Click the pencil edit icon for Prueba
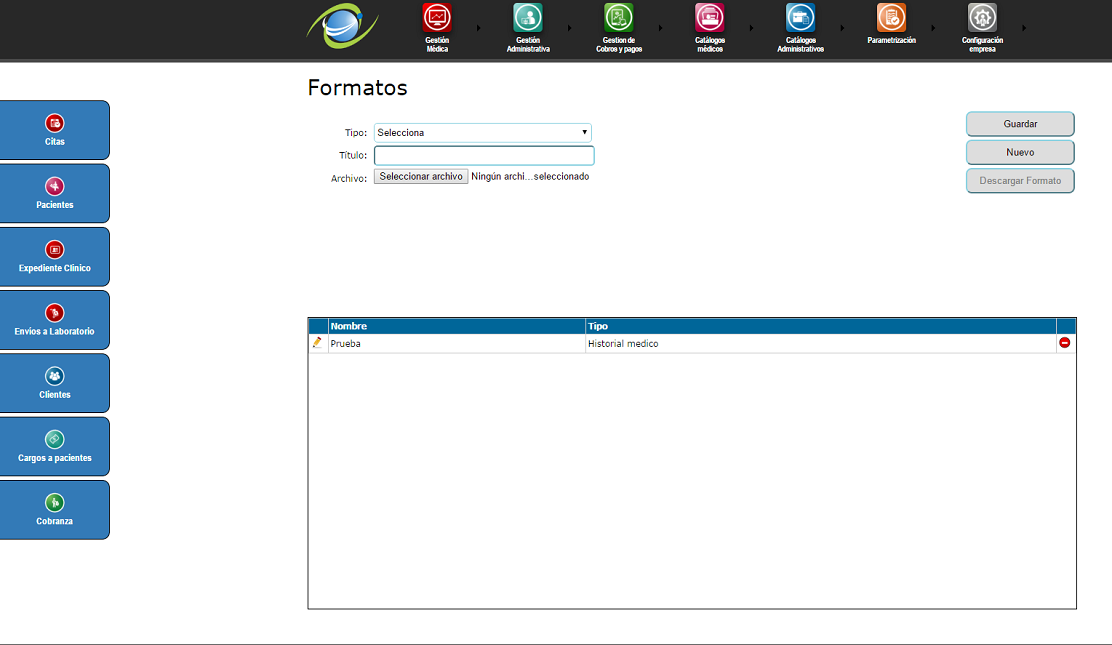This screenshot has height=645, width=1112. click(x=317, y=342)
